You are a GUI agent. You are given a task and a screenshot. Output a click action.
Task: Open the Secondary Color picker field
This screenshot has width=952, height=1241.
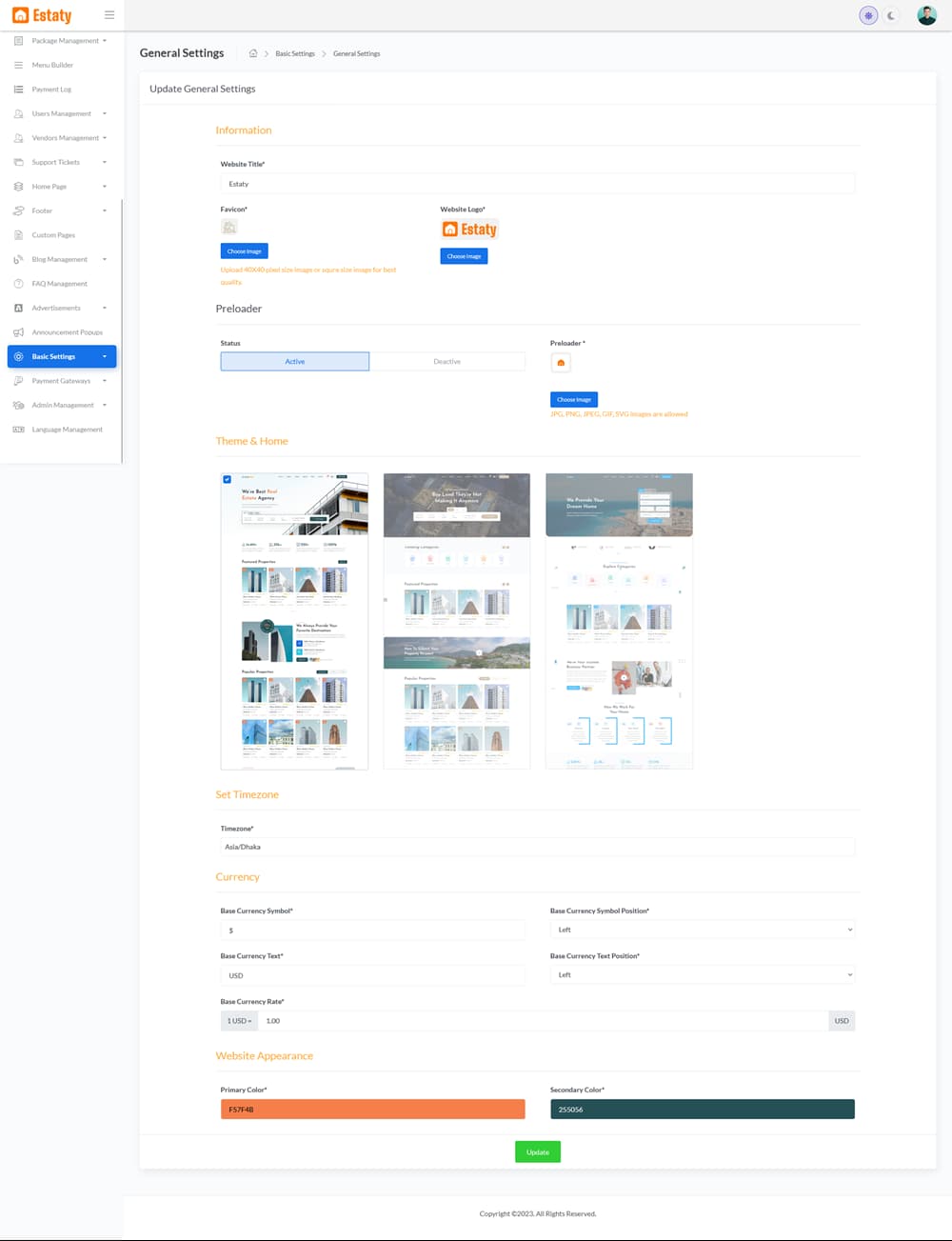coord(703,1110)
